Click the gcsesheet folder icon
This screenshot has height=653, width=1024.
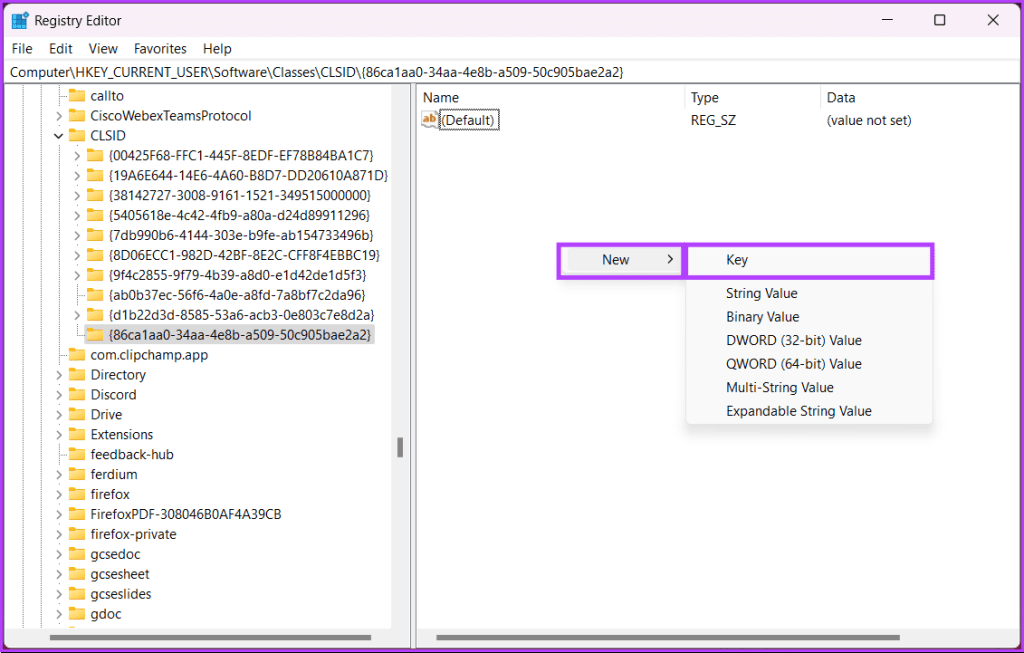point(77,574)
